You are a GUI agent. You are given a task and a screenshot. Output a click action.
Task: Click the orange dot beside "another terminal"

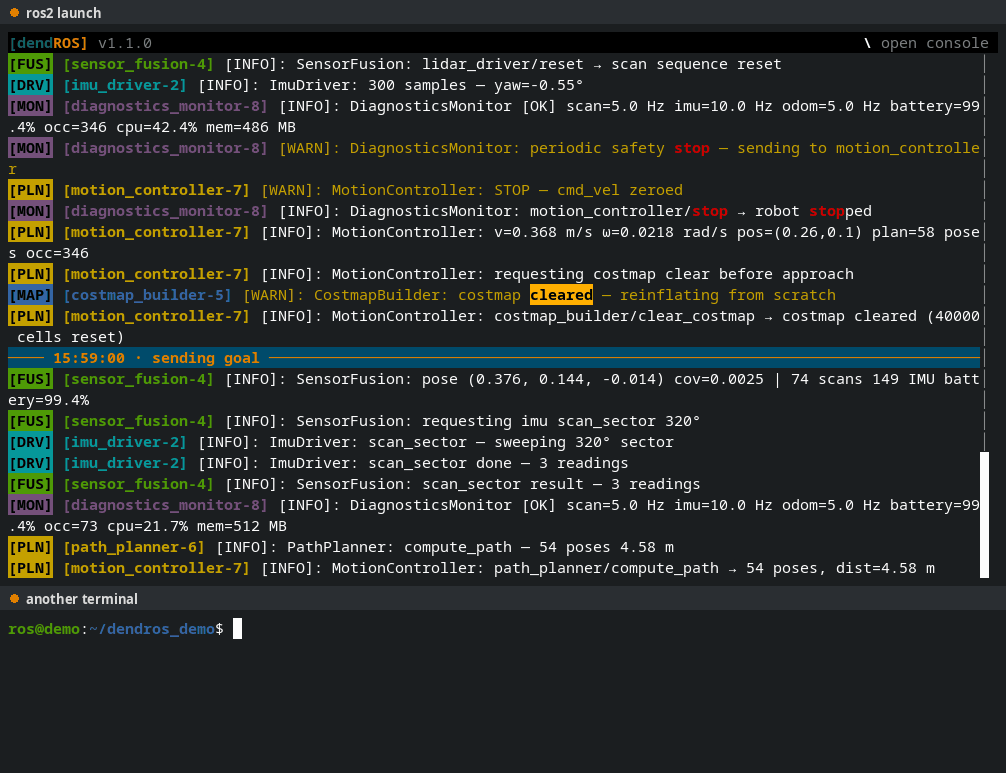(14, 599)
